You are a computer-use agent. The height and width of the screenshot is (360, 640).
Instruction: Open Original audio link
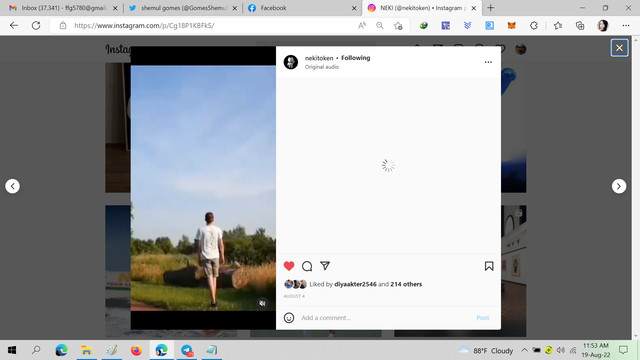[322, 67]
